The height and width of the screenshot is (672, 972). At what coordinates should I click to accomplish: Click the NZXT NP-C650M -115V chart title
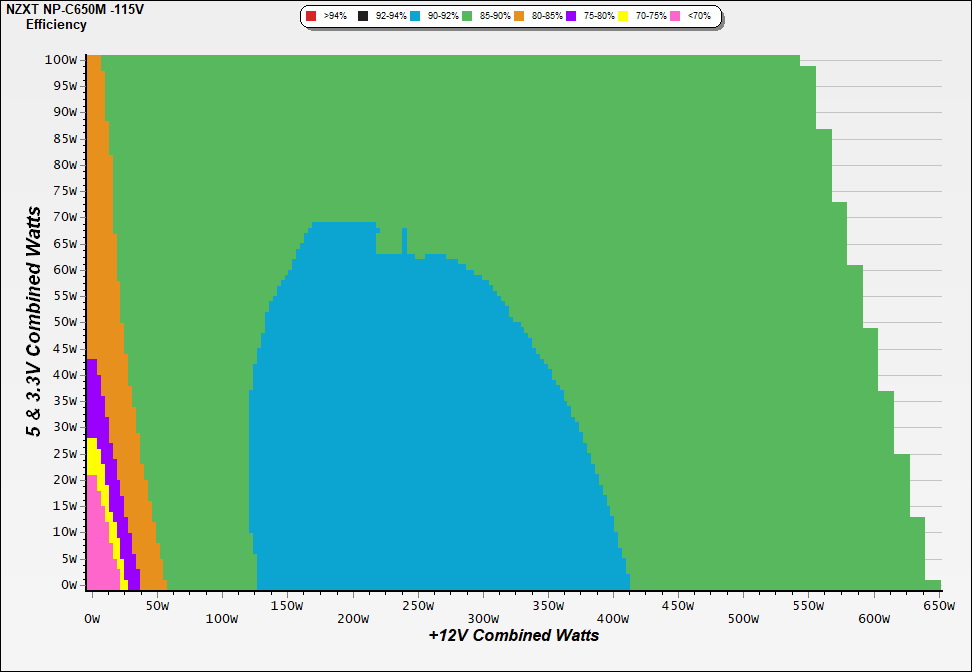(65, 9)
